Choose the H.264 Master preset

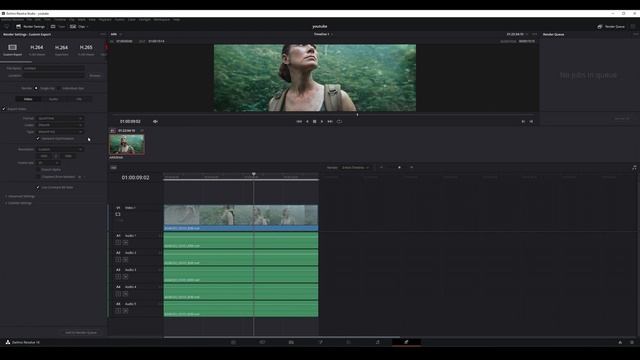pos(37,50)
